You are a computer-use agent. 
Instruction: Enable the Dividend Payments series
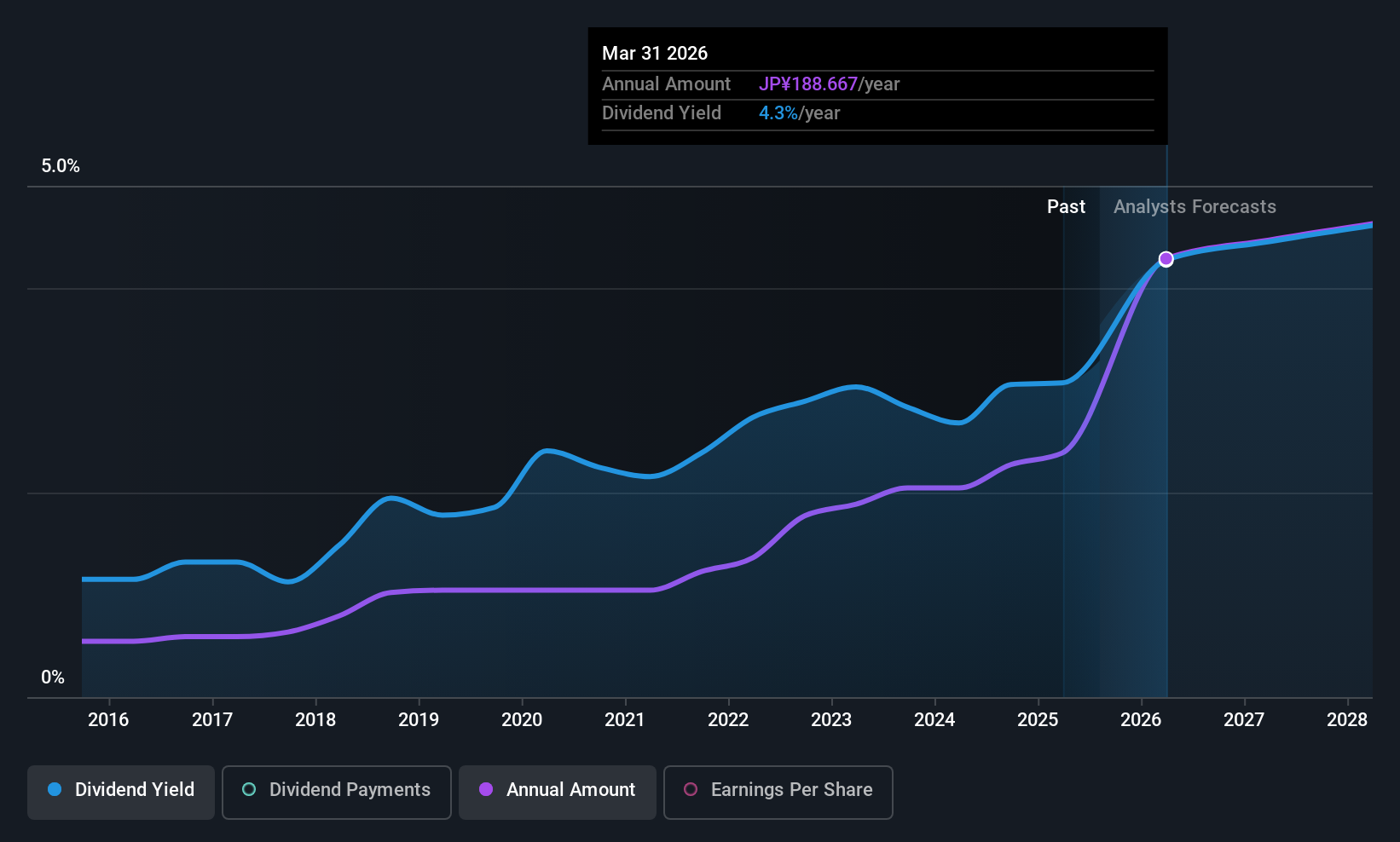(x=337, y=792)
